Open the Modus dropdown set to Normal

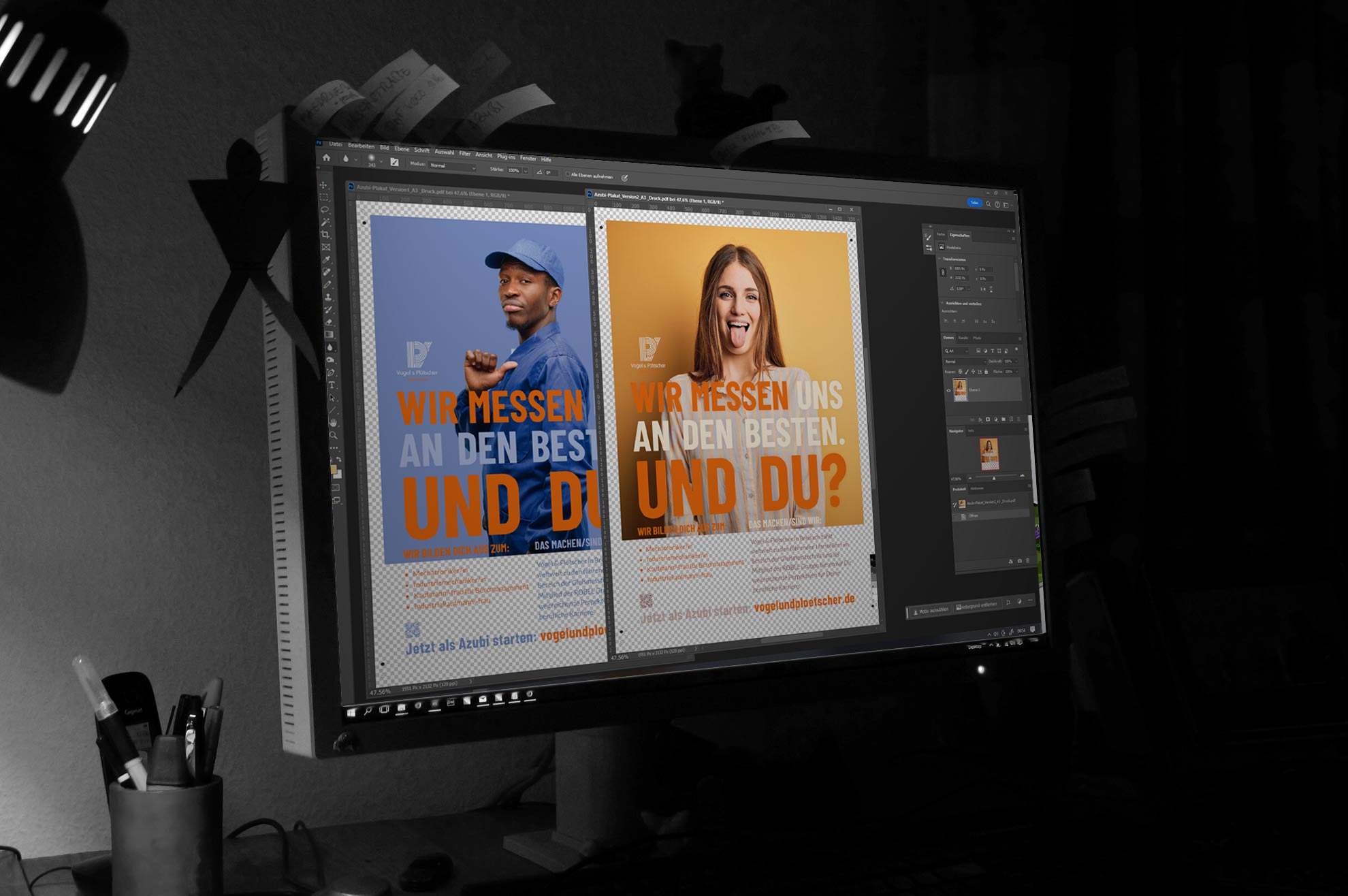(x=452, y=166)
